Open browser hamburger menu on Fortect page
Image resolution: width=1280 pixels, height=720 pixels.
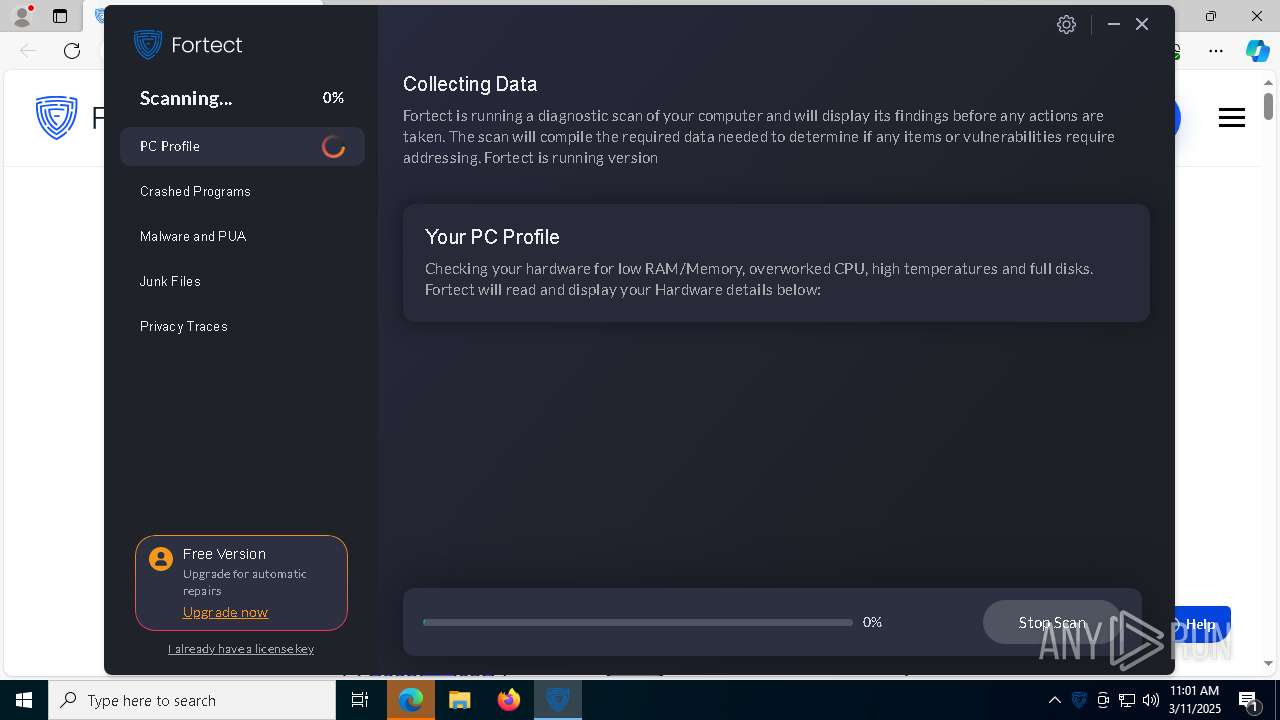point(1232,118)
